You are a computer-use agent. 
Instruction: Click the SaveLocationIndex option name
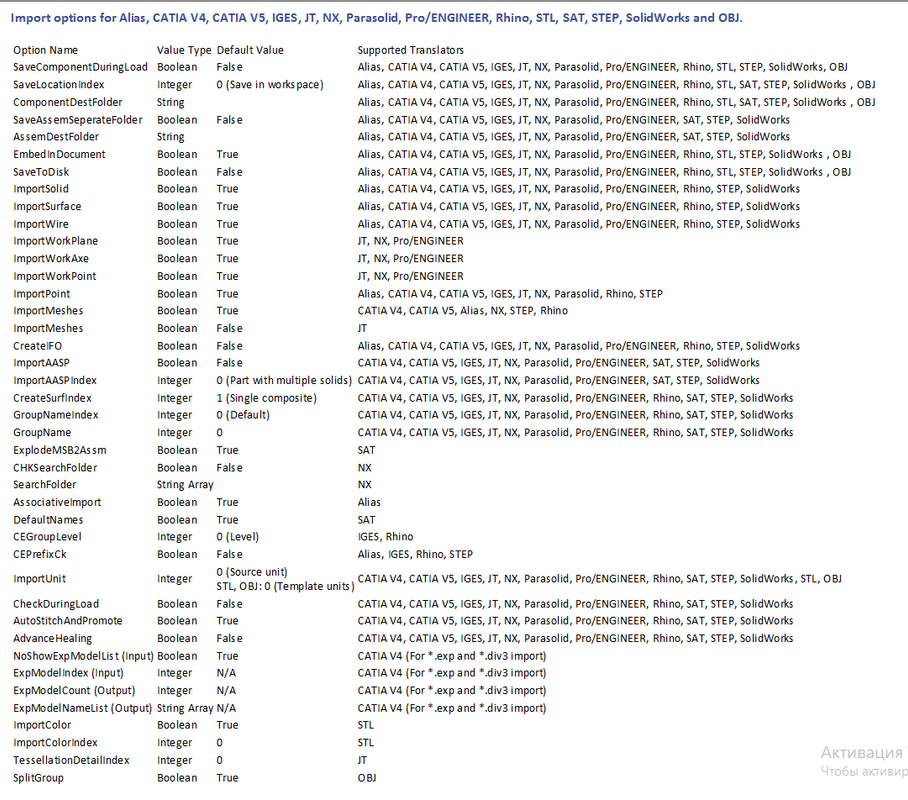pyautogui.click(x=58, y=85)
